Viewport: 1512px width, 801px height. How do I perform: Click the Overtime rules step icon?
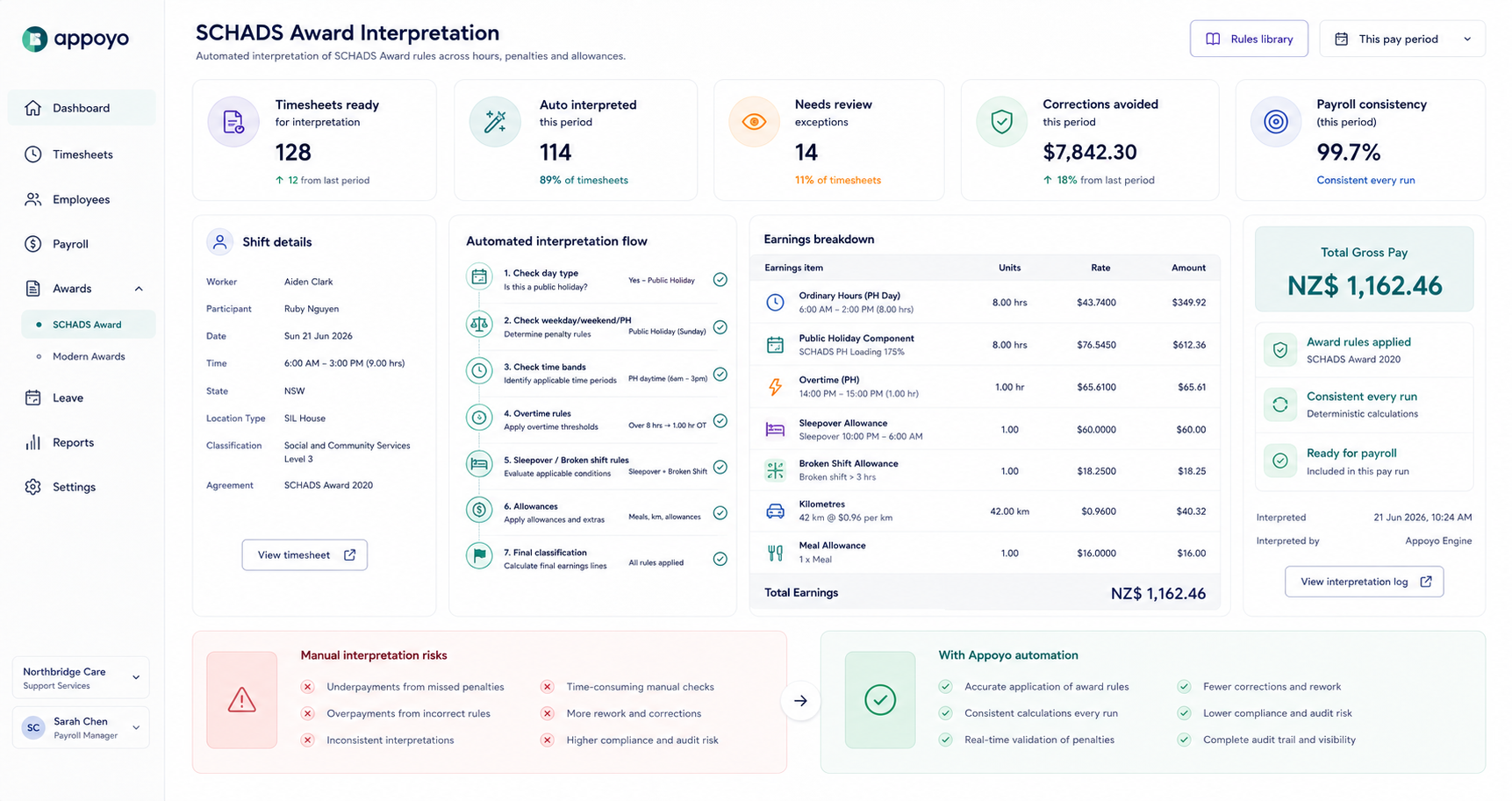[479, 418]
